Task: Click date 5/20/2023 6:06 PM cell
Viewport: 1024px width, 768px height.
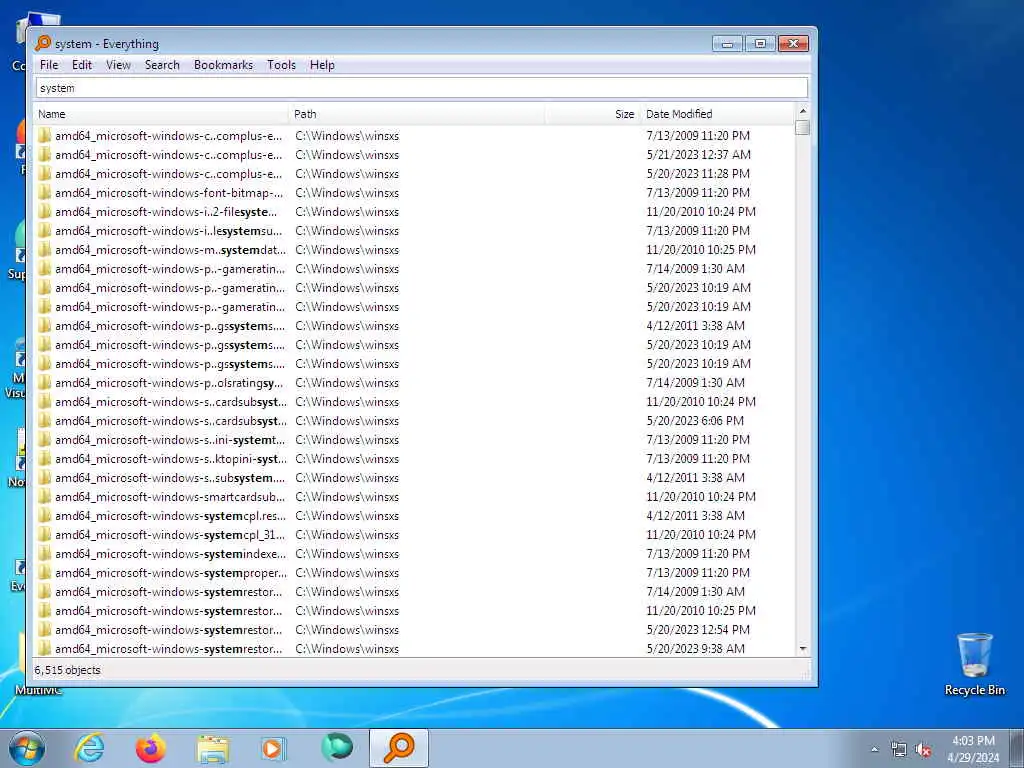Action: pos(695,421)
